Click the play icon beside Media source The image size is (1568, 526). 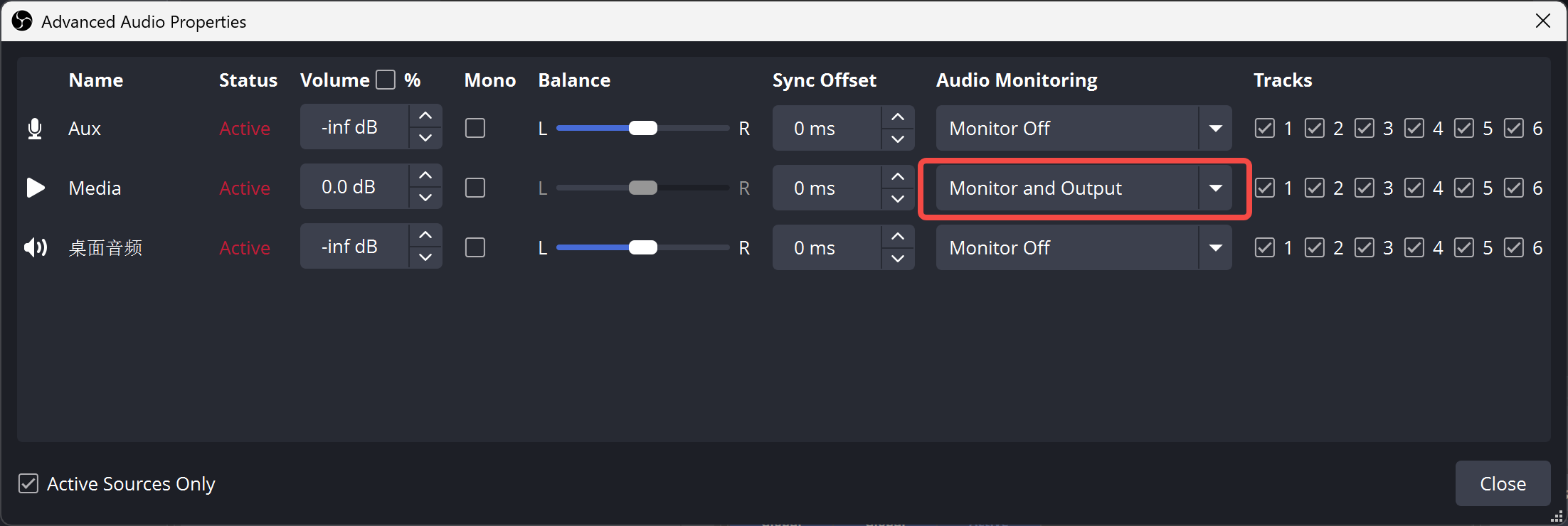(36, 188)
